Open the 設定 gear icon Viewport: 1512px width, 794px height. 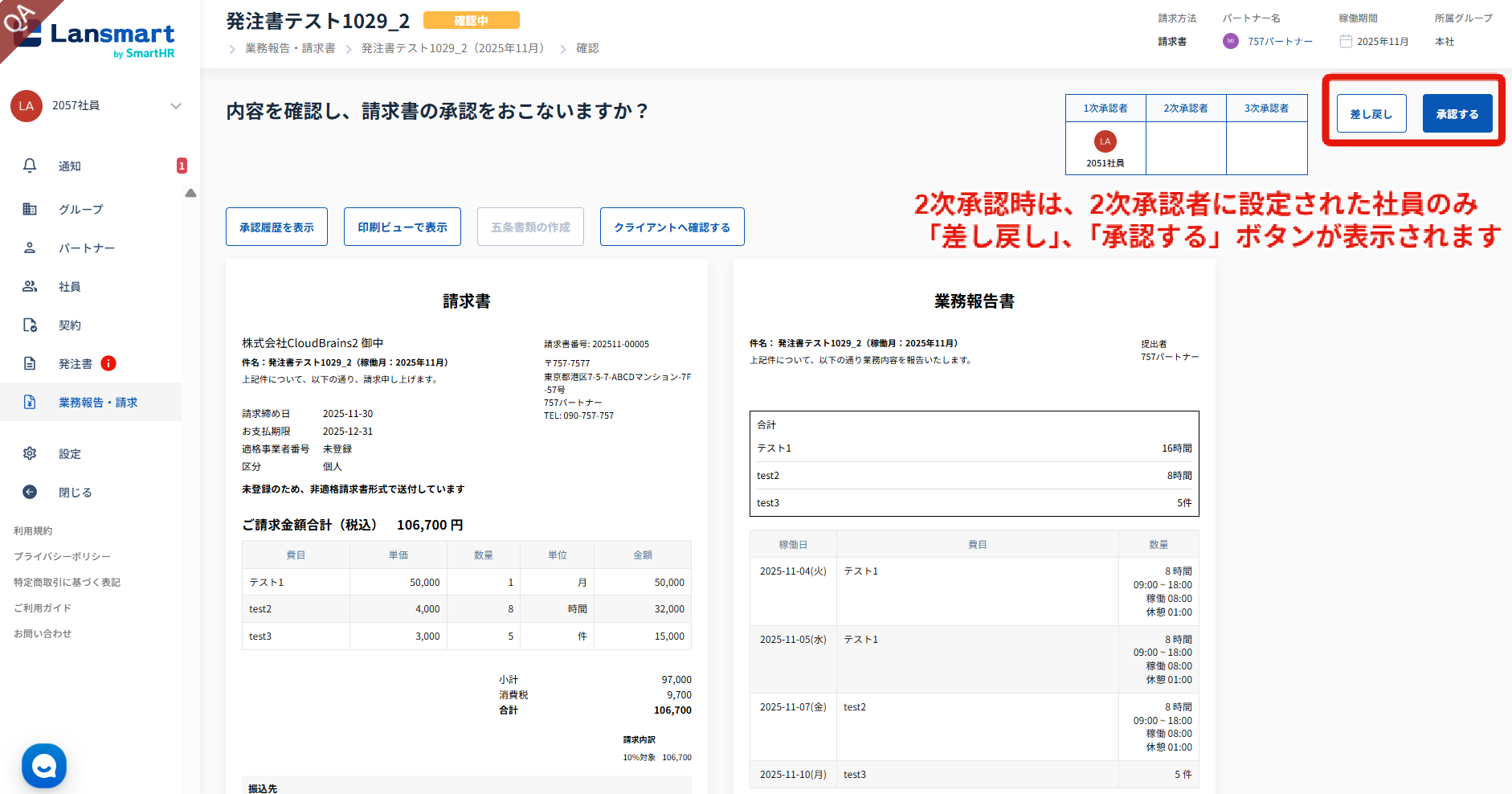coord(30,453)
